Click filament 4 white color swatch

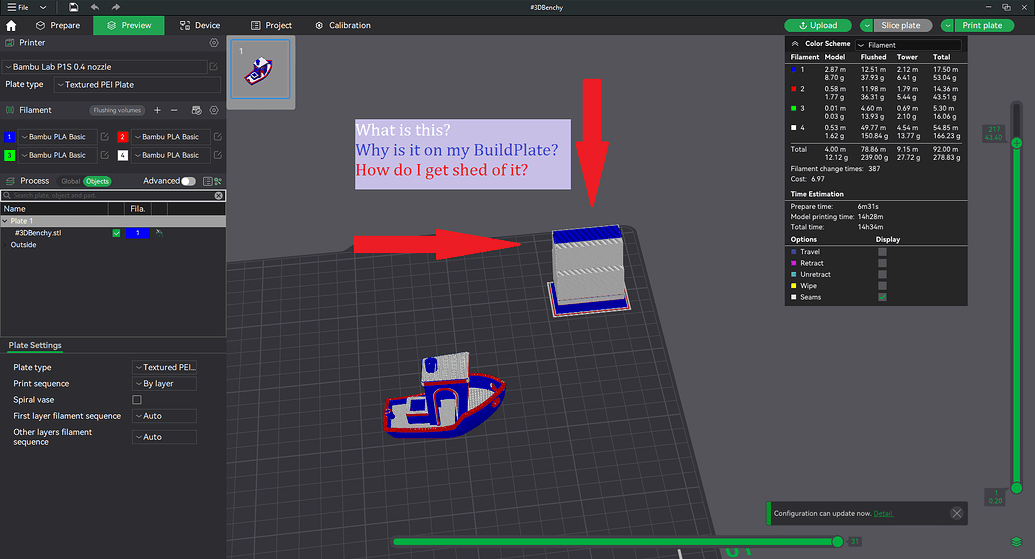click(122, 155)
